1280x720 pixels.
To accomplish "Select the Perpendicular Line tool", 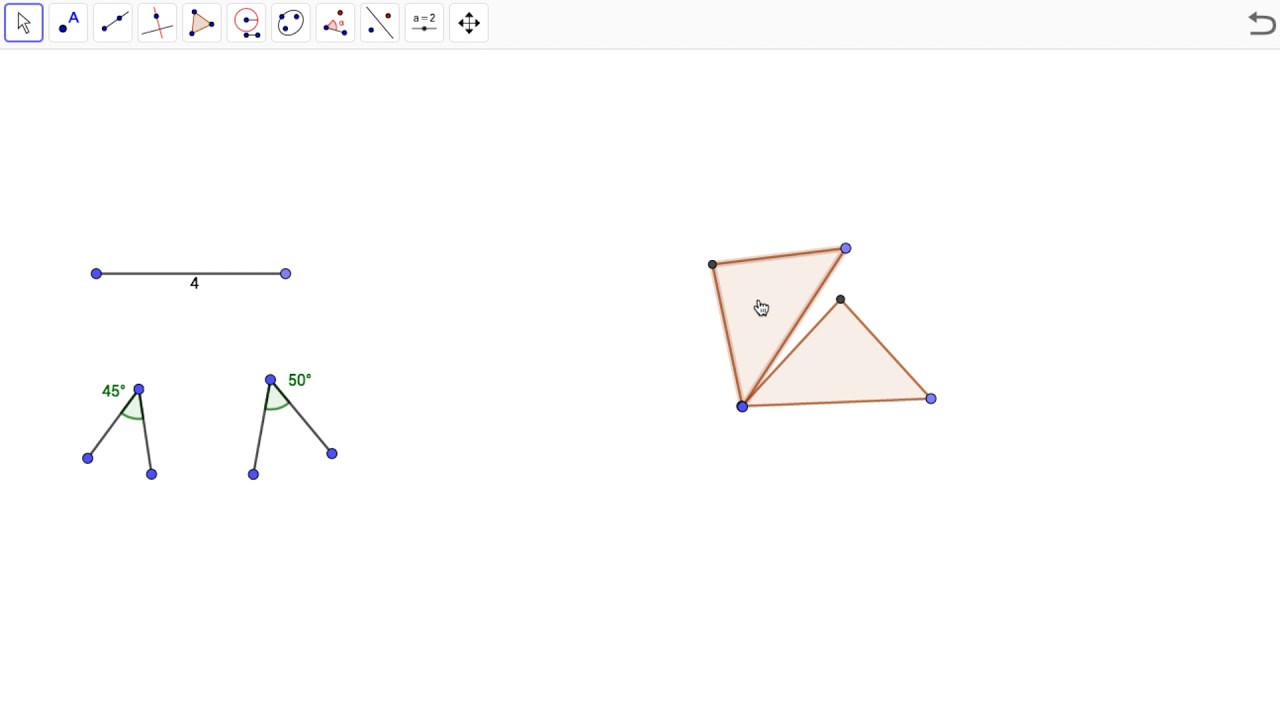I will click(x=157, y=22).
